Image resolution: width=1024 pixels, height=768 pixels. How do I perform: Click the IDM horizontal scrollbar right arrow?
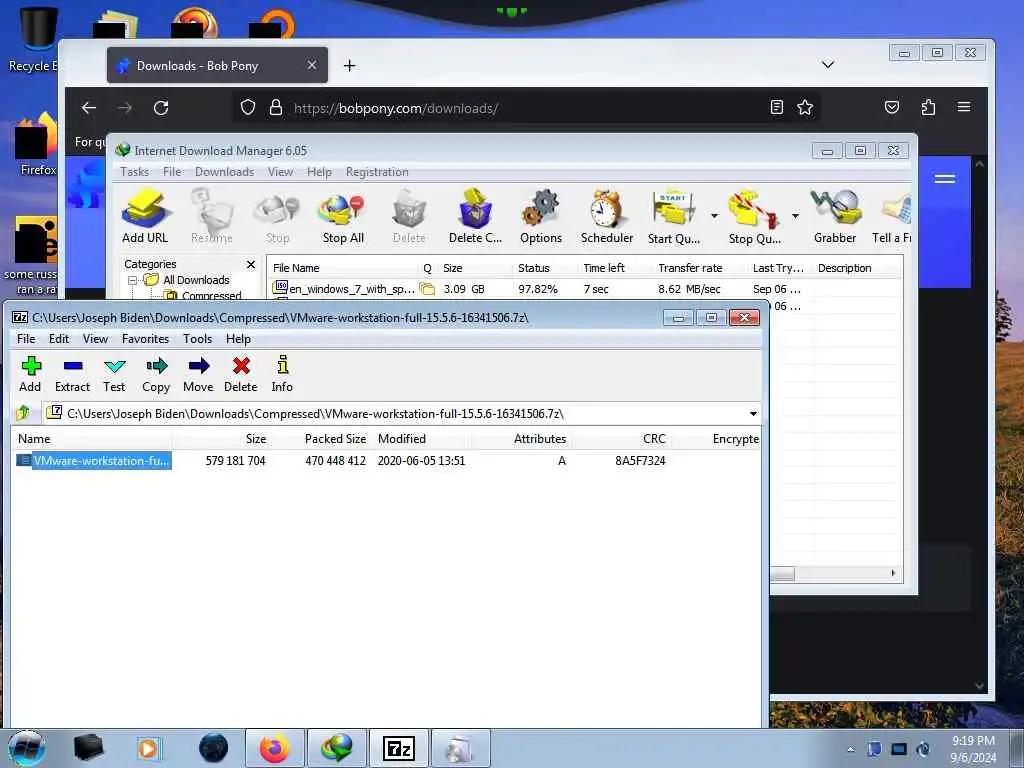(893, 573)
